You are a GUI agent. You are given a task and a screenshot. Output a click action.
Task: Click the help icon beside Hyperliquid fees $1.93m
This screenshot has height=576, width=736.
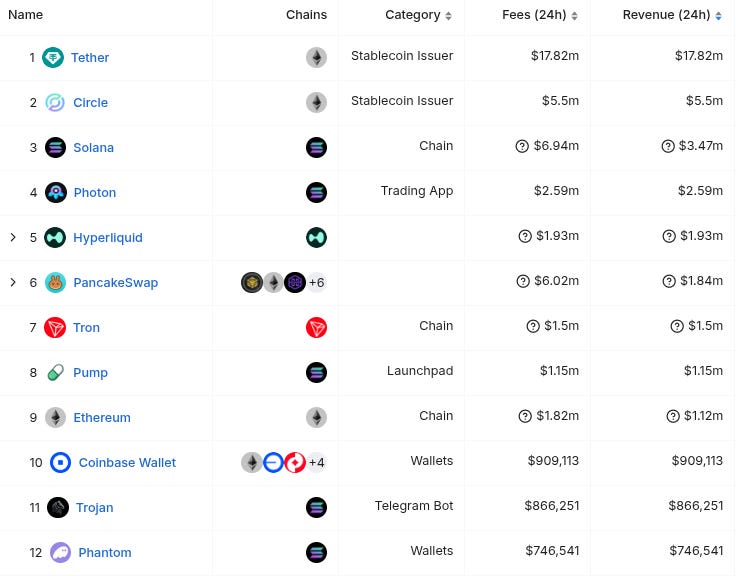(x=525, y=236)
